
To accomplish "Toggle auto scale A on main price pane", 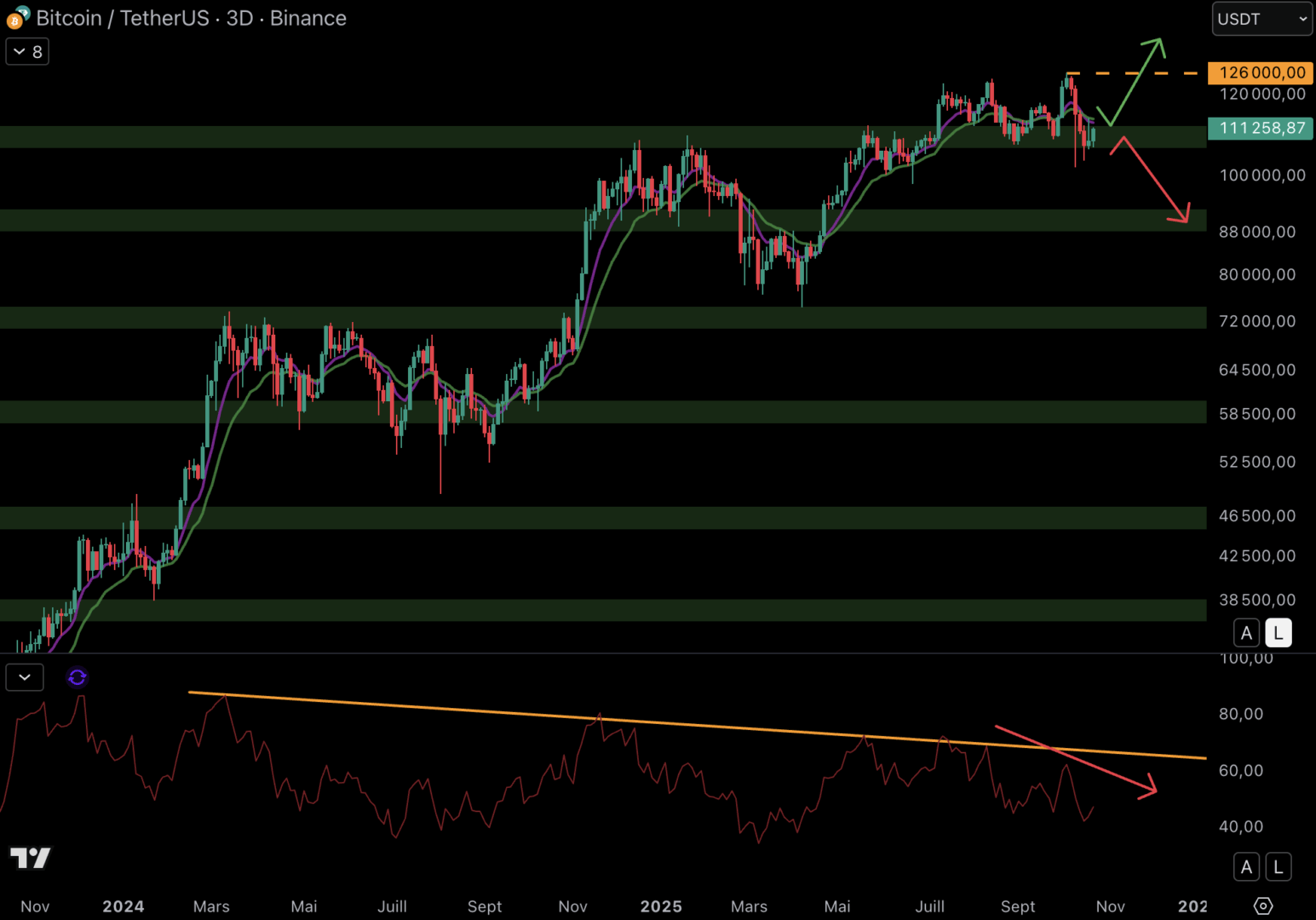I will click(x=1246, y=633).
